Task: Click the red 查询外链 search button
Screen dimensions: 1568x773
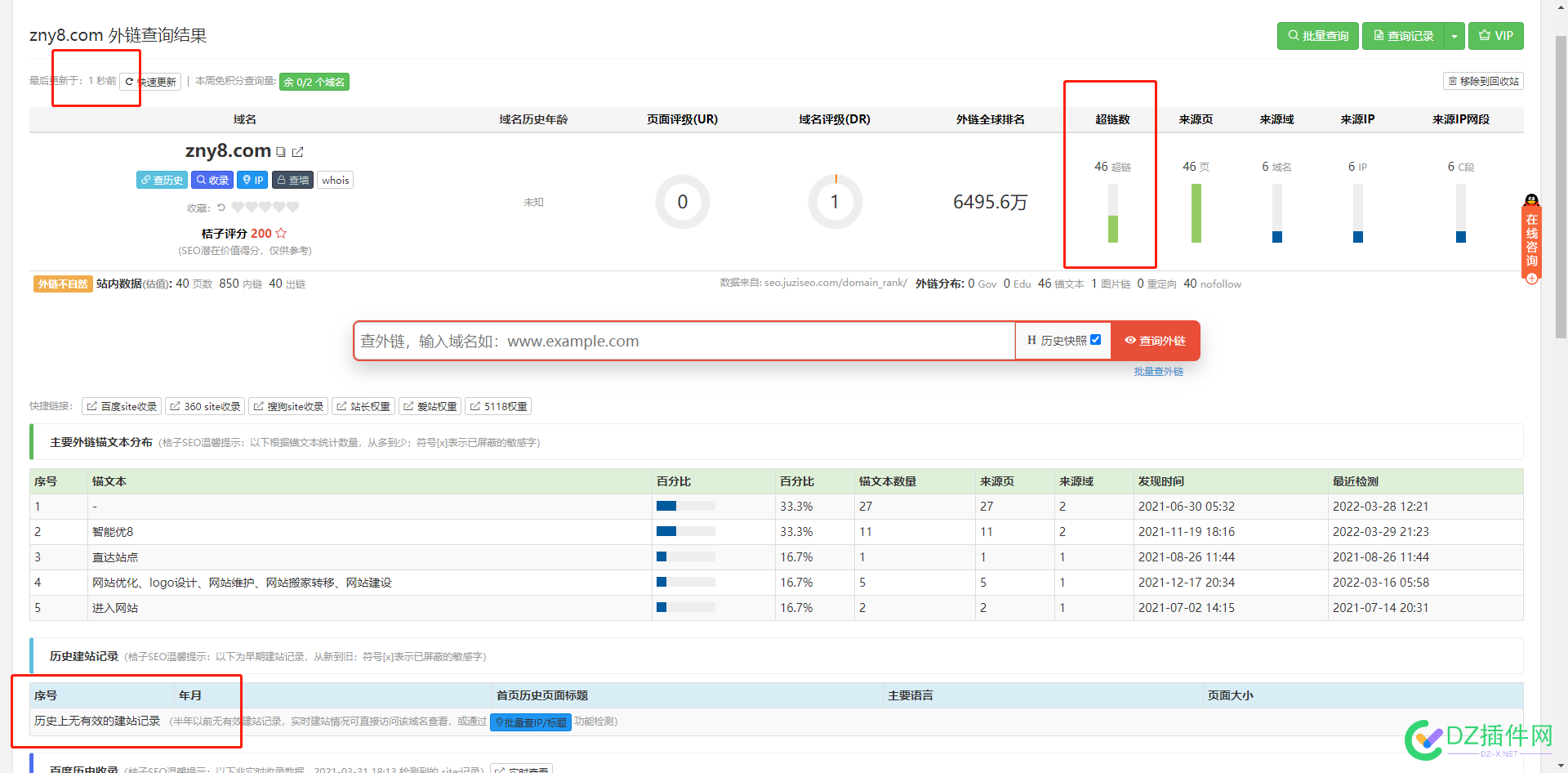Action: click(x=1156, y=341)
